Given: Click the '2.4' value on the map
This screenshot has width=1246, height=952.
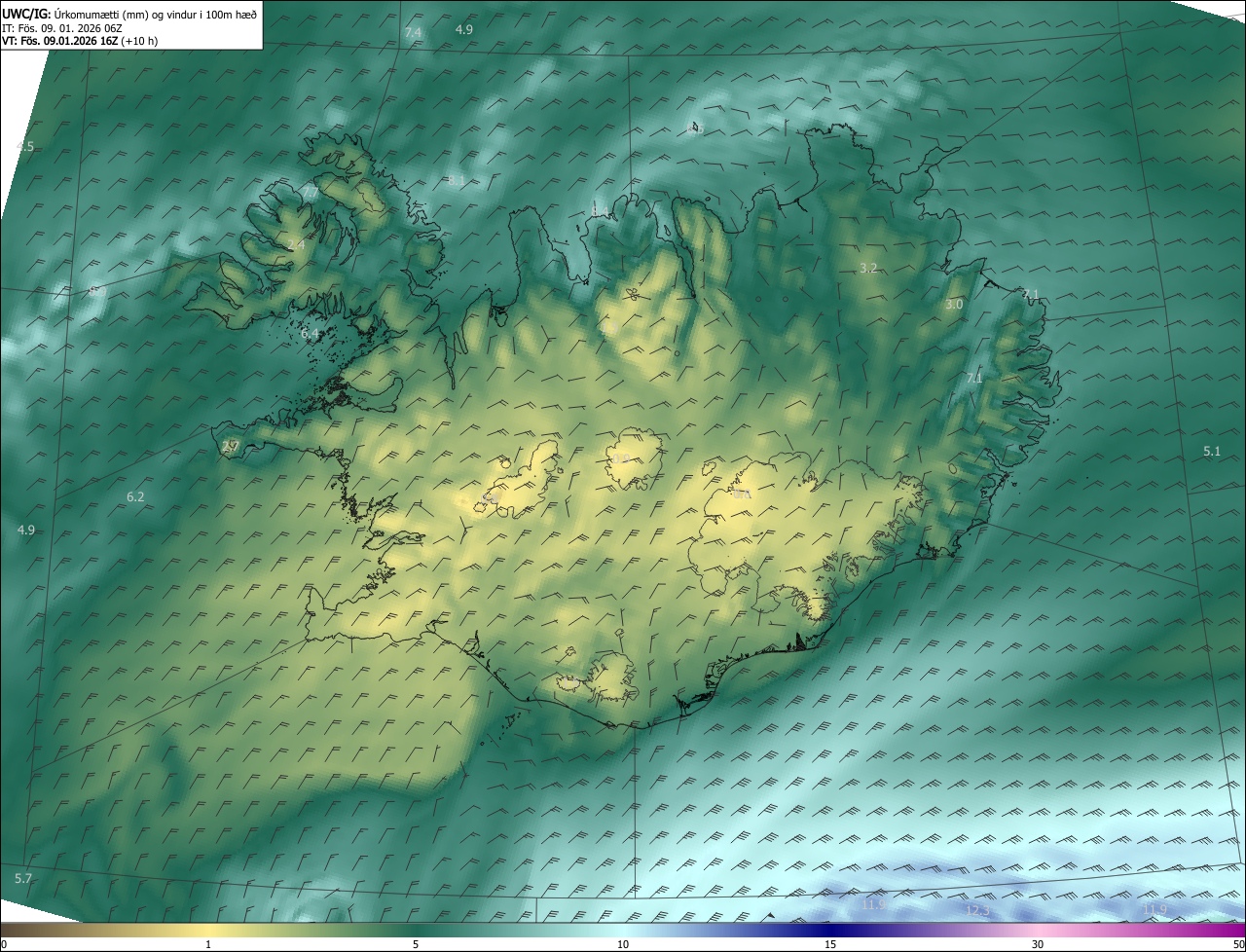Looking at the screenshot, I should 296,245.
